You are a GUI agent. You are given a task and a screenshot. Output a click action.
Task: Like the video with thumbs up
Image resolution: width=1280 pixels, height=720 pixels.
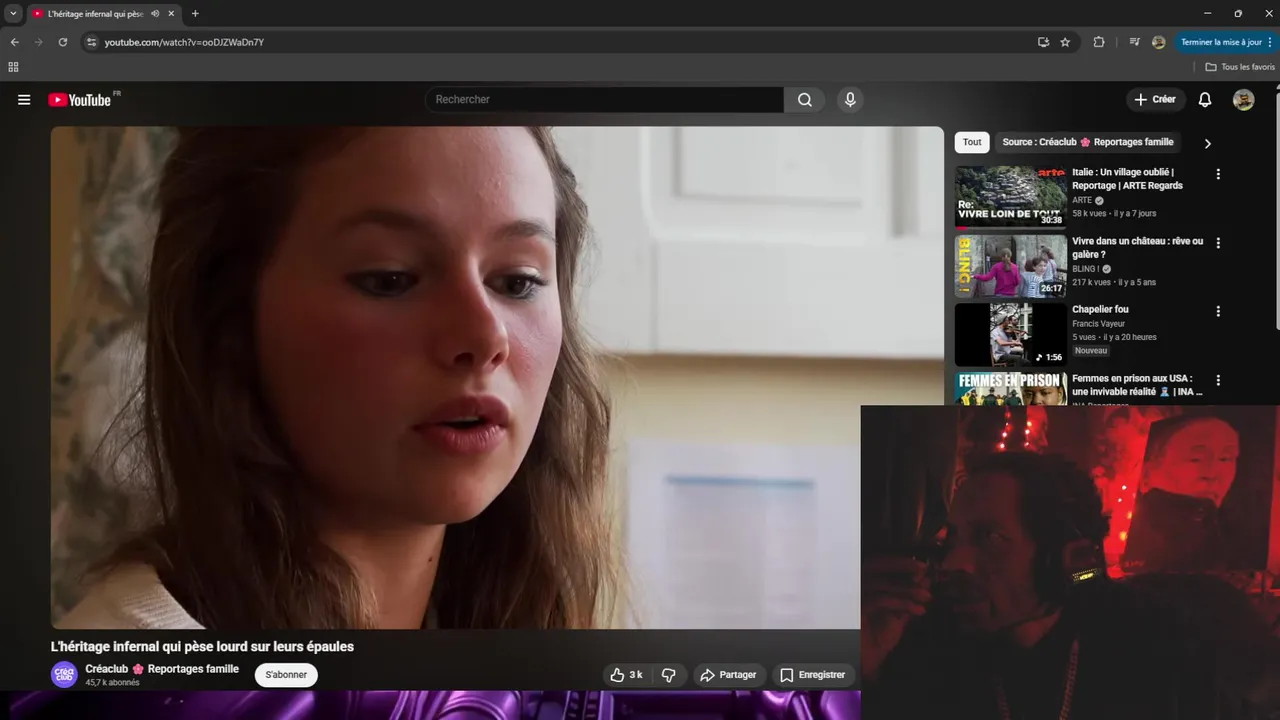pos(627,675)
